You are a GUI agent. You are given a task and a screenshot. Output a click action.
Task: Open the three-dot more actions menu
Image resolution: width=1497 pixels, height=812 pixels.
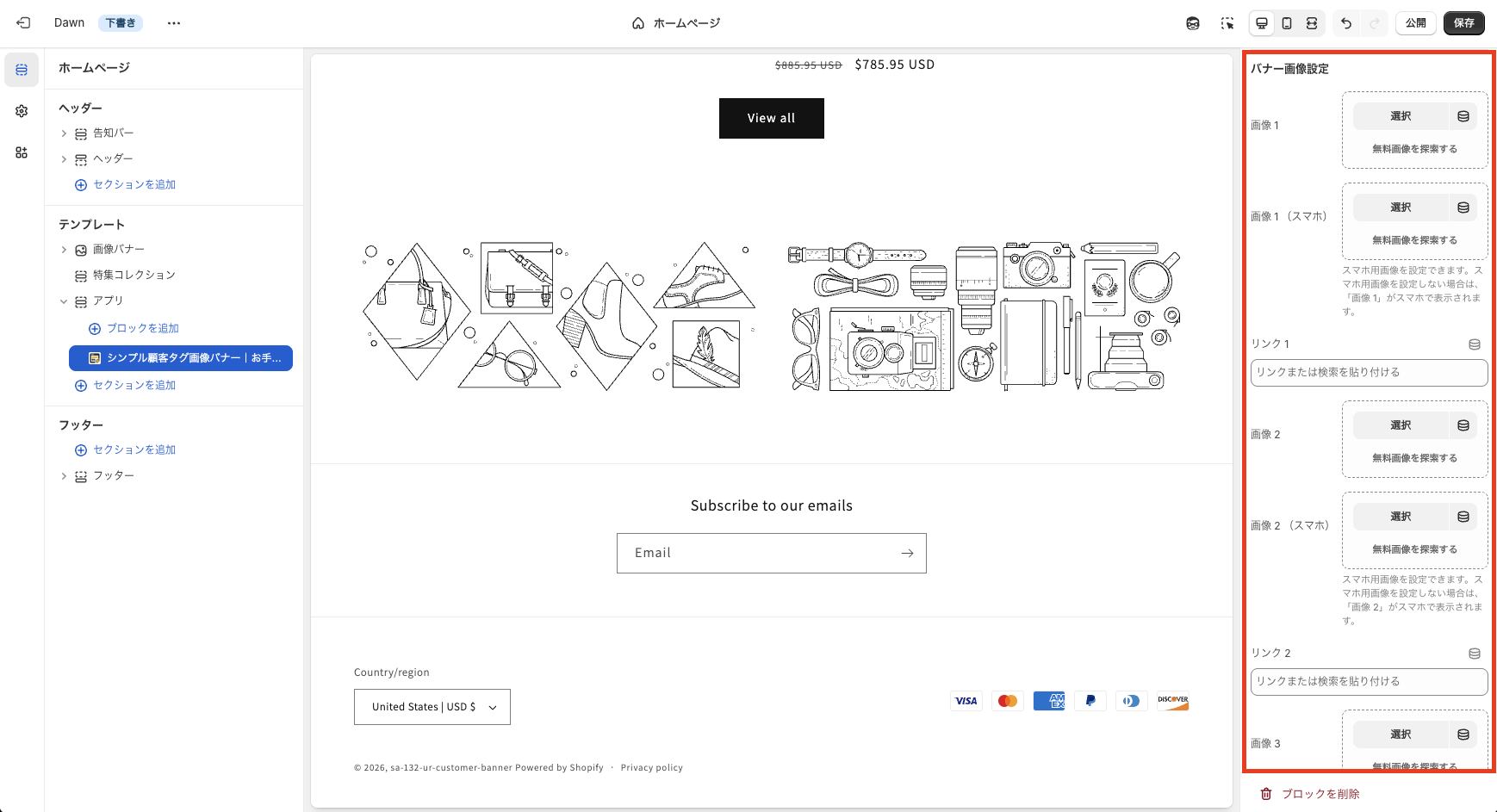(x=174, y=23)
